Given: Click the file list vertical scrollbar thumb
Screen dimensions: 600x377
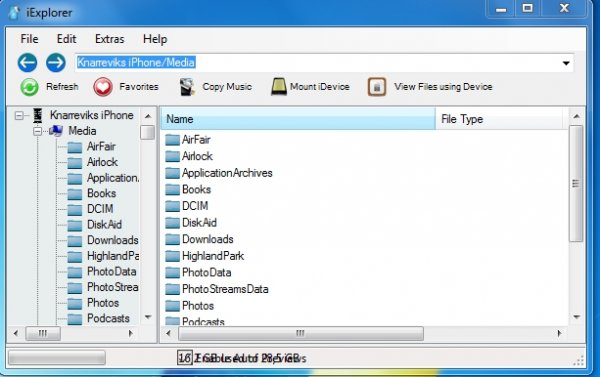Looking at the screenshot, I should pos(576,184).
